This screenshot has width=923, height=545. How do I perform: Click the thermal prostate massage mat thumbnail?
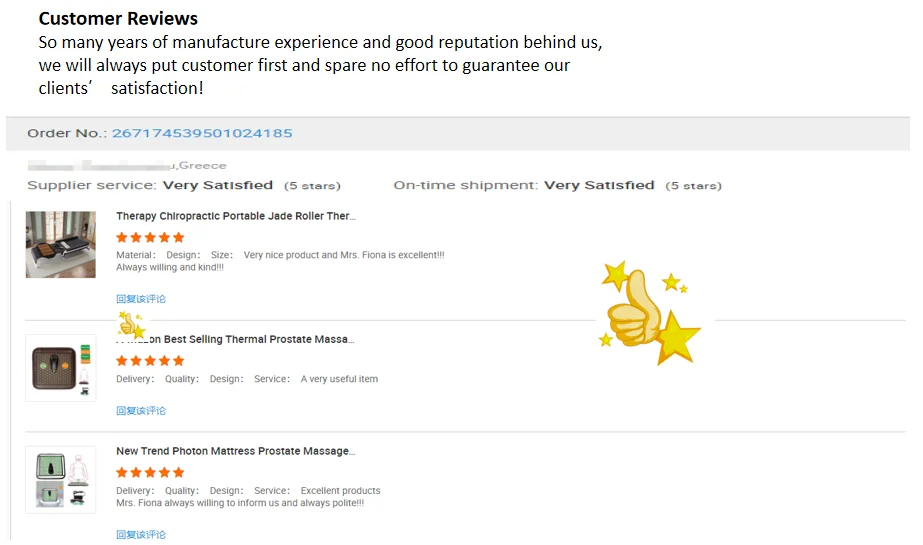61,368
